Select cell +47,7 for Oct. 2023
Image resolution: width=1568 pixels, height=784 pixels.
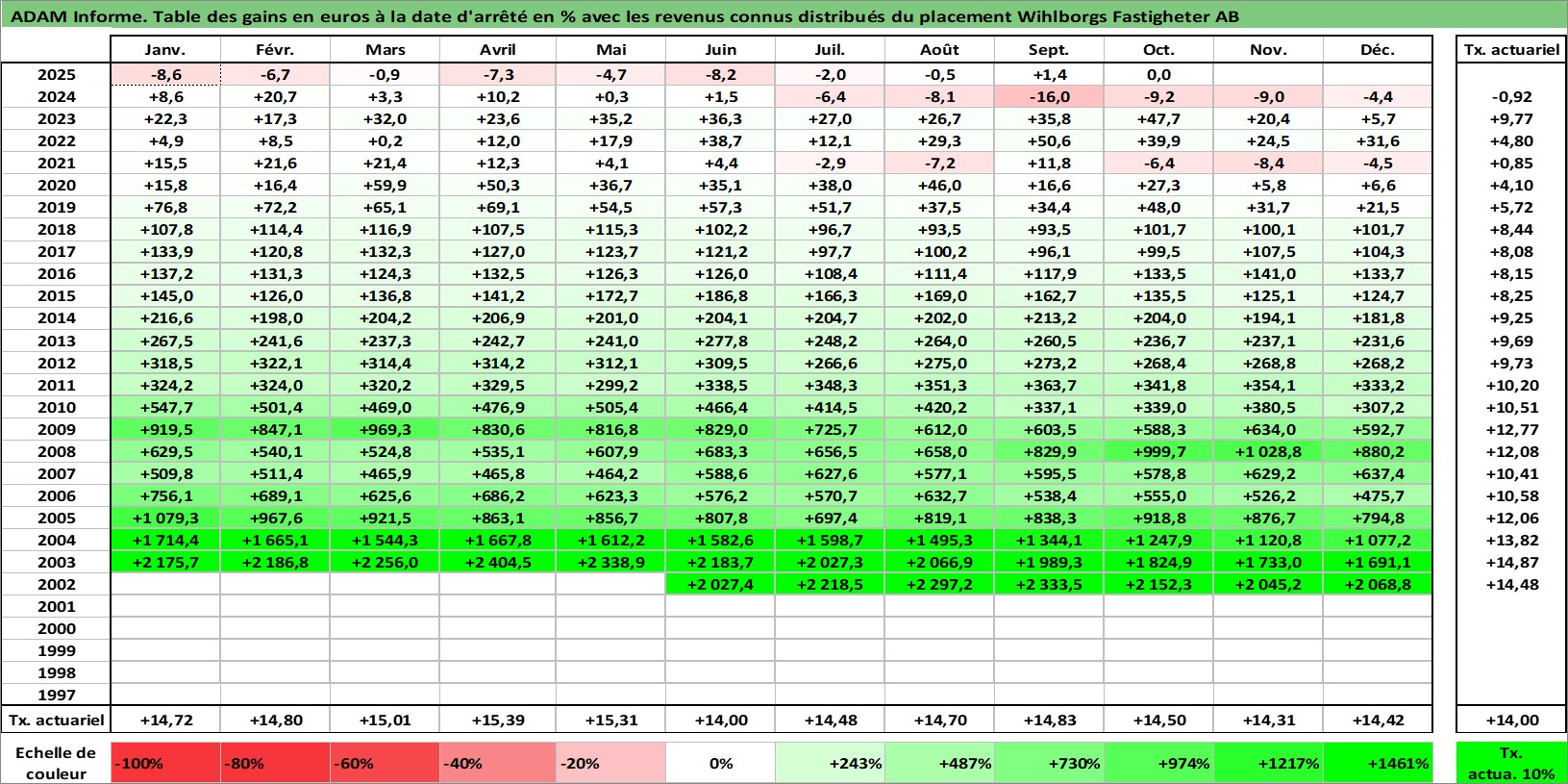pyautogui.click(x=1158, y=118)
